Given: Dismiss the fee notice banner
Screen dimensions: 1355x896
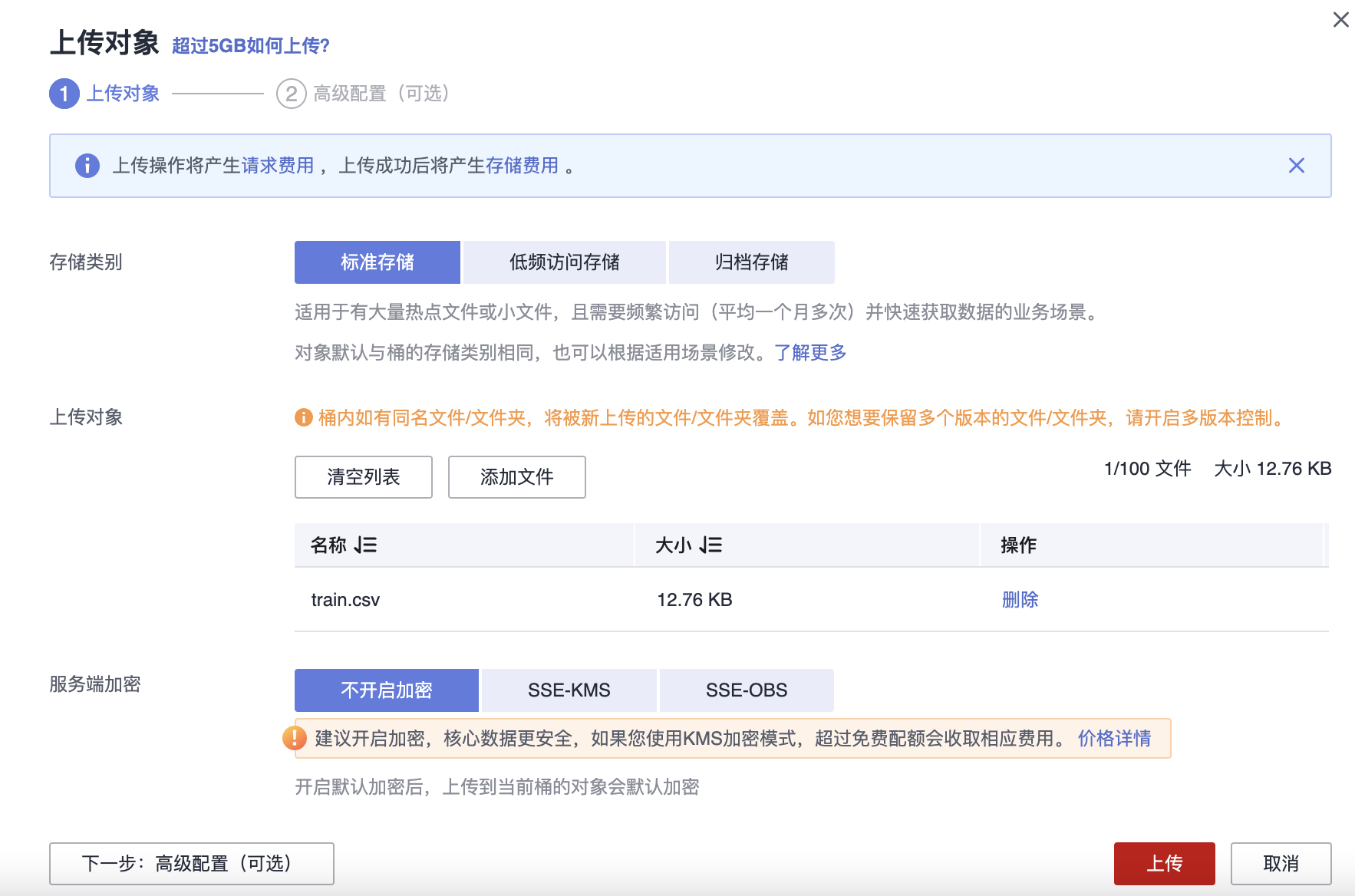Looking at the screenshot, I should pos(1296,166).
